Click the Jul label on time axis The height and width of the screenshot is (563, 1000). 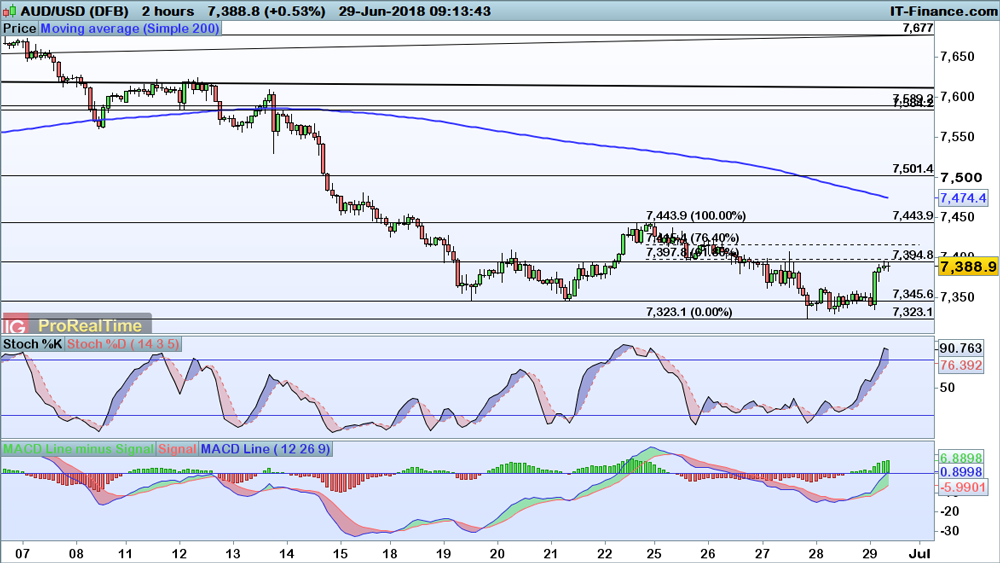click(x=919, y=553)
